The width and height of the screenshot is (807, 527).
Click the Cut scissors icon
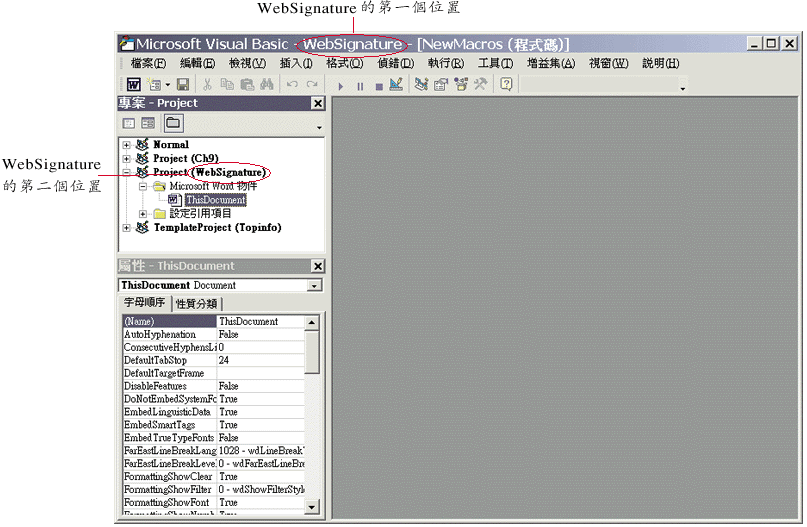207,84
